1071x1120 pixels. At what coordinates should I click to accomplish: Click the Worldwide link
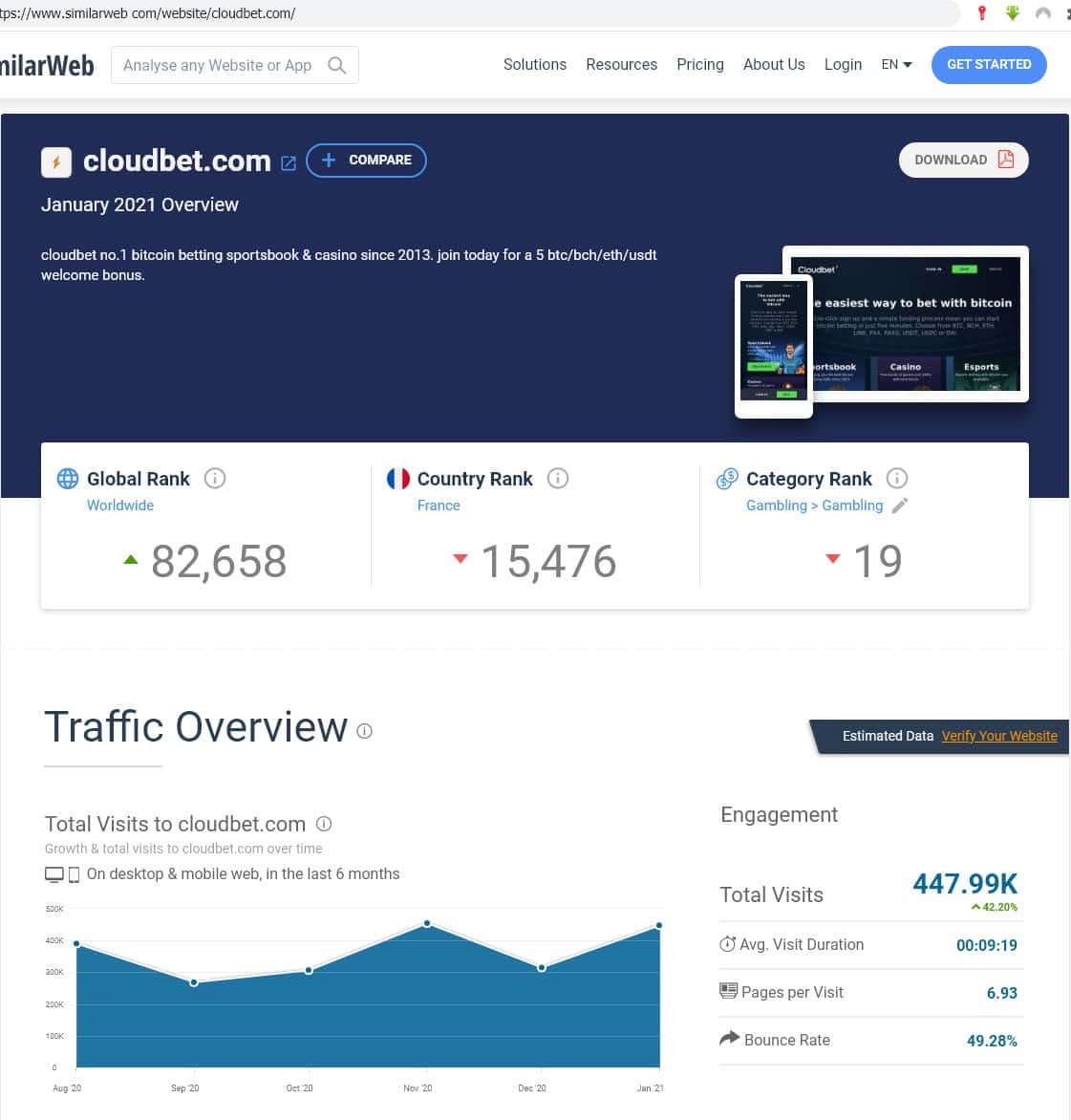[x=120, y=505]
